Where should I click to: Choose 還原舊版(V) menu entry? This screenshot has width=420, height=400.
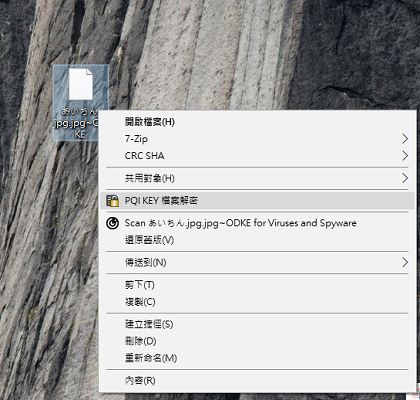coord(257,240)
